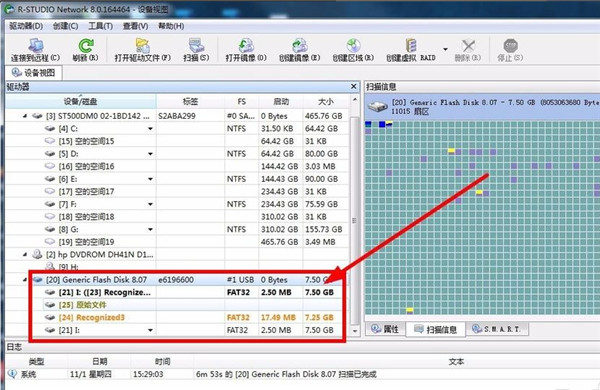Viewport: 600px width, 390px height.
Task: Select the [25] raw files entry
Action: point(82,305)
